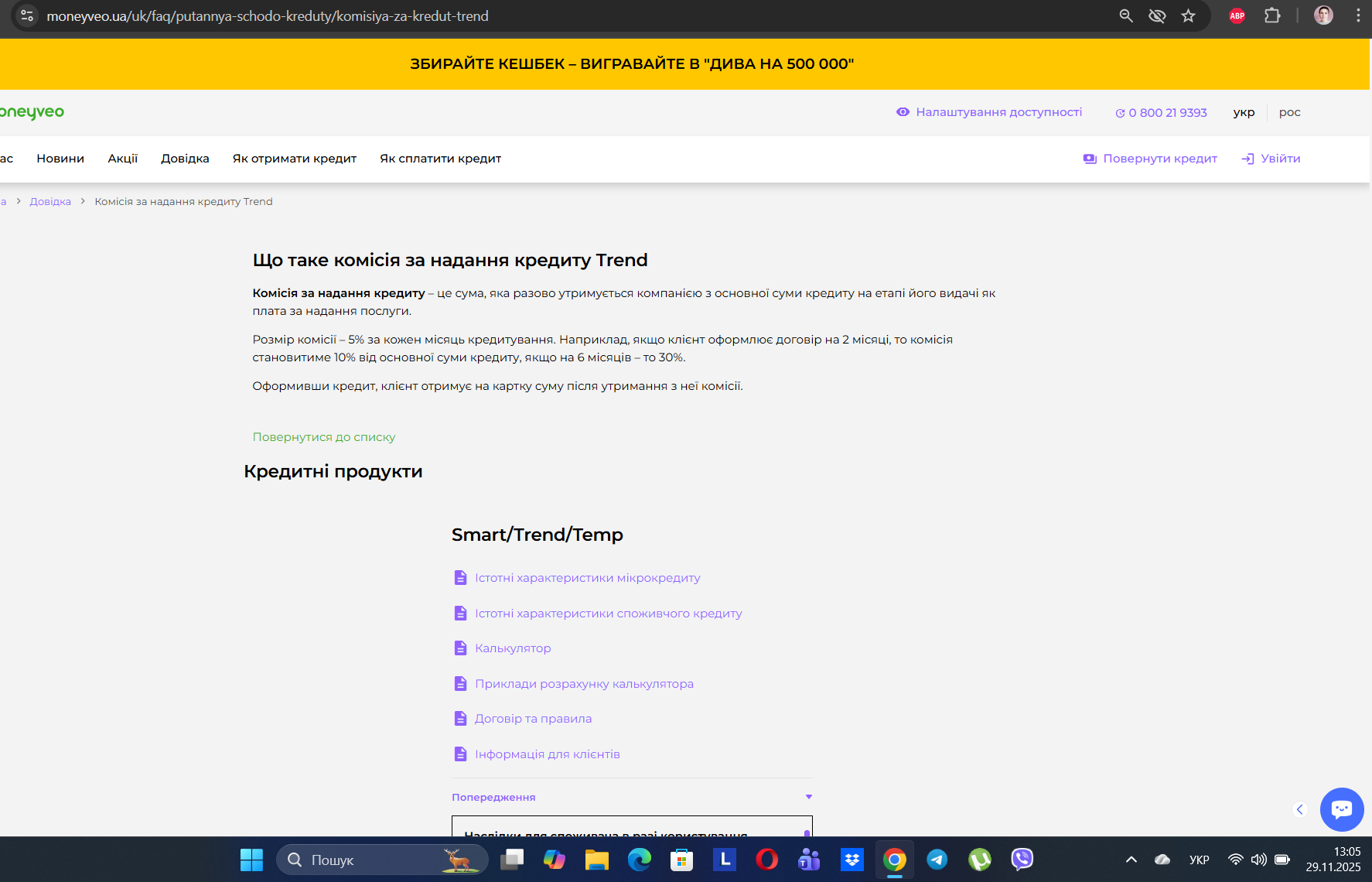Screen dimensions: 1372x882
Task: Click the moneyveo logo
Action: pos(32,113)
